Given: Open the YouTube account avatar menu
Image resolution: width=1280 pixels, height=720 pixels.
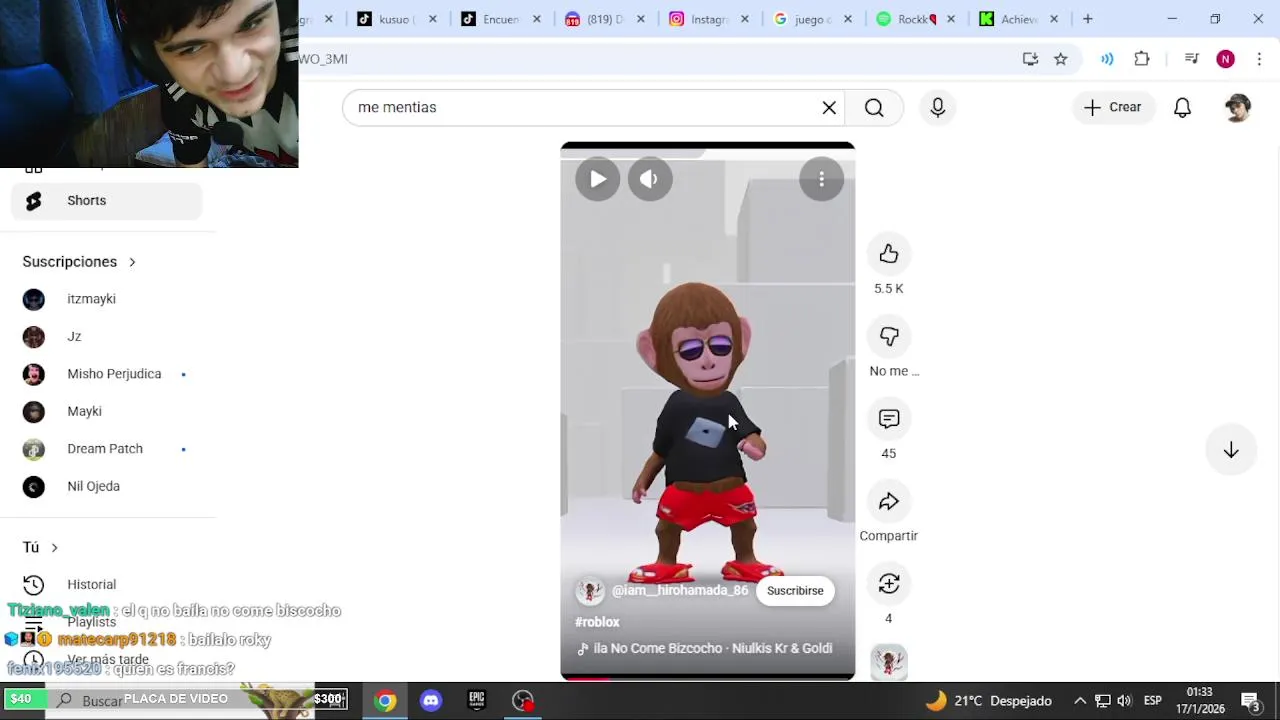Looking at the screenshot, I should 1238,107.
